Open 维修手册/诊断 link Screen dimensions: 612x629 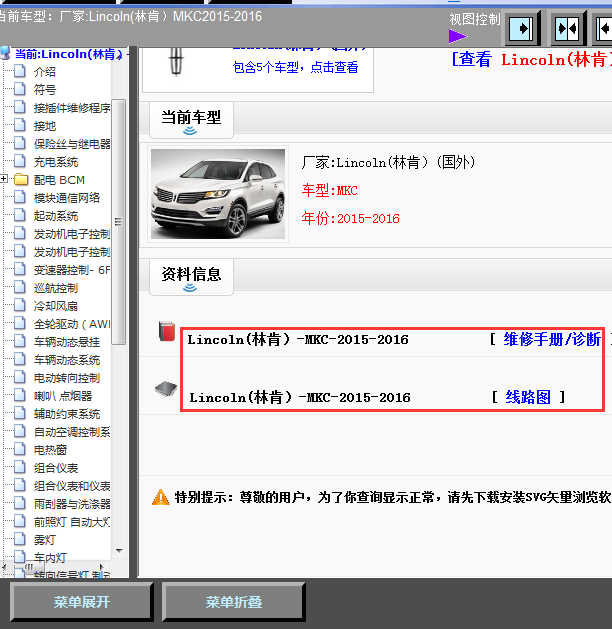click(x=552, y=339)
